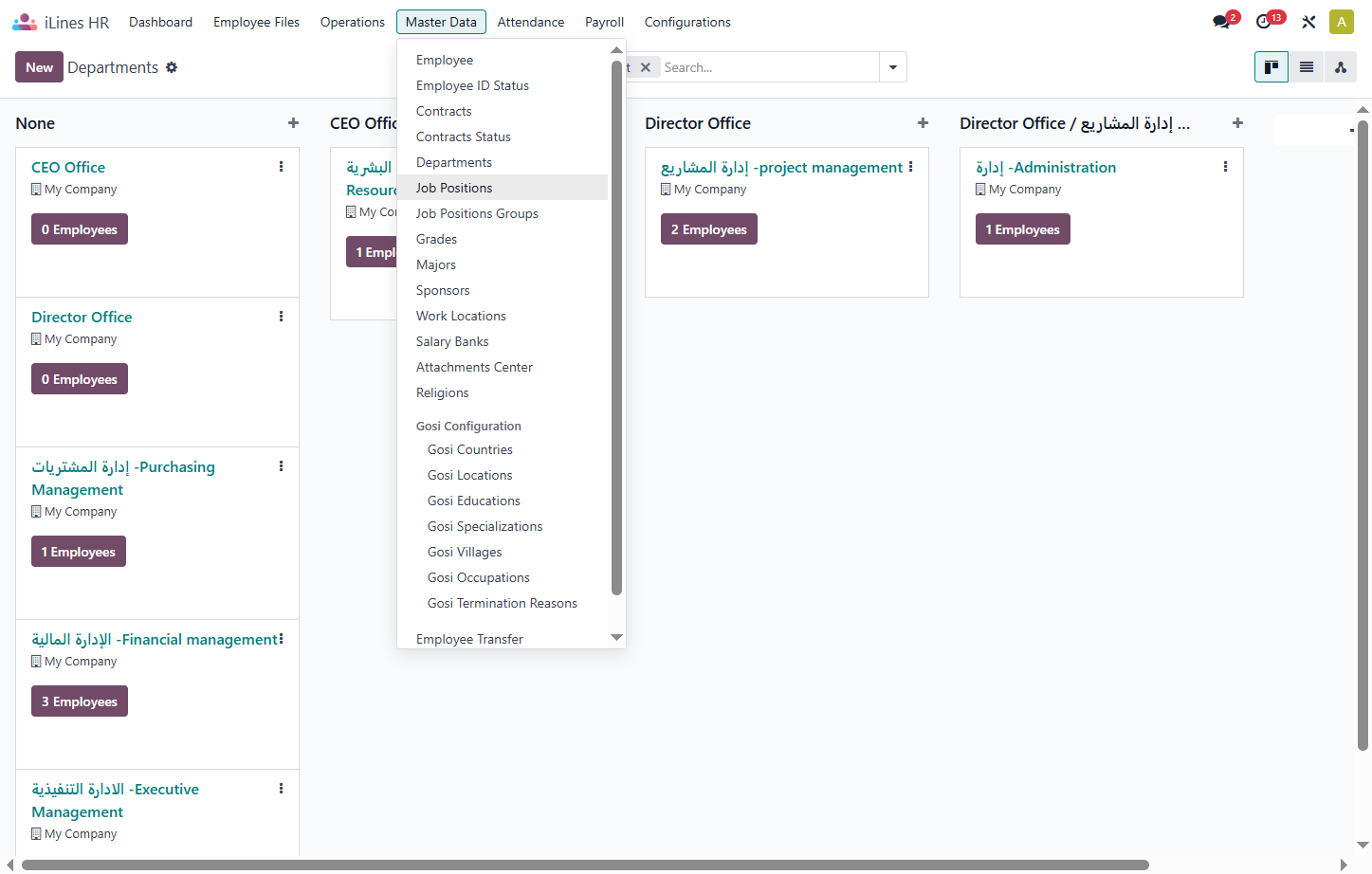
Task: Open Salary Banks menu entry
Action: click(503, 341)
